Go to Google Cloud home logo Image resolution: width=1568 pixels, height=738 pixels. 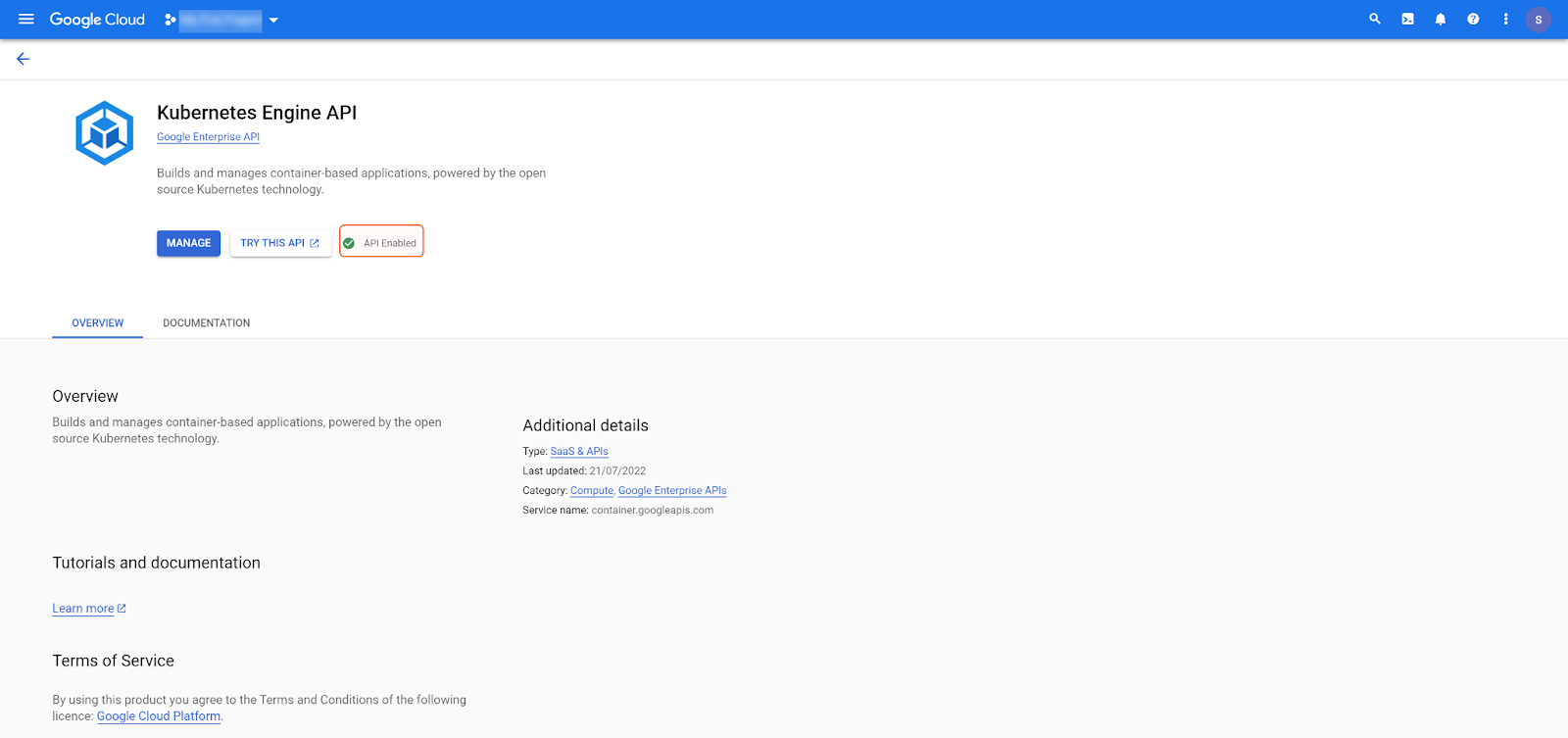tap(97, 20)
